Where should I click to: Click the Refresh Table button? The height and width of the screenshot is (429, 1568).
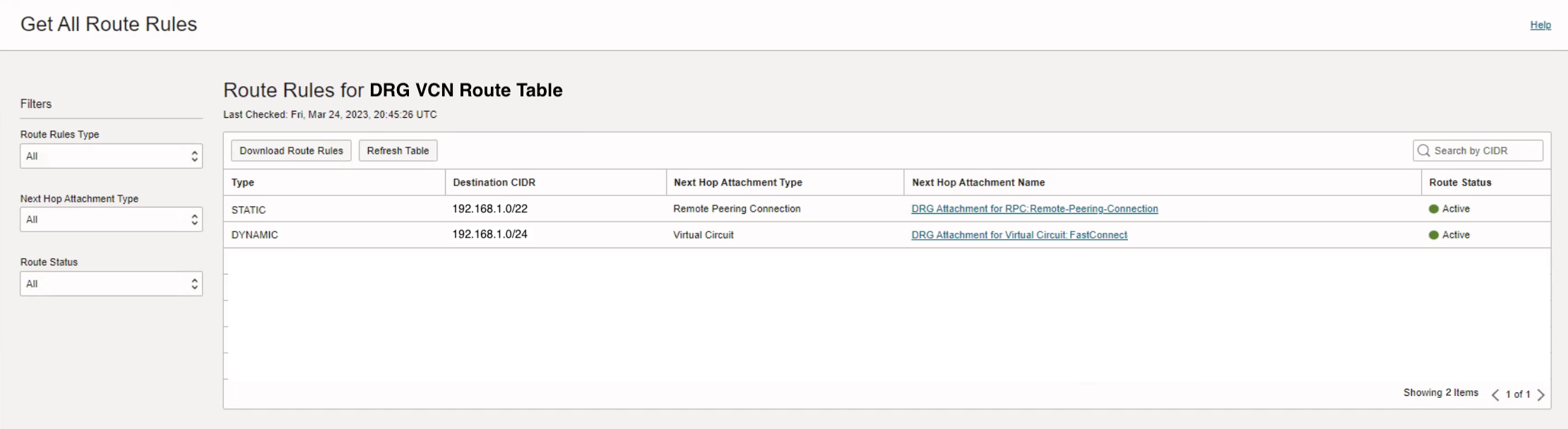(397, 150)
